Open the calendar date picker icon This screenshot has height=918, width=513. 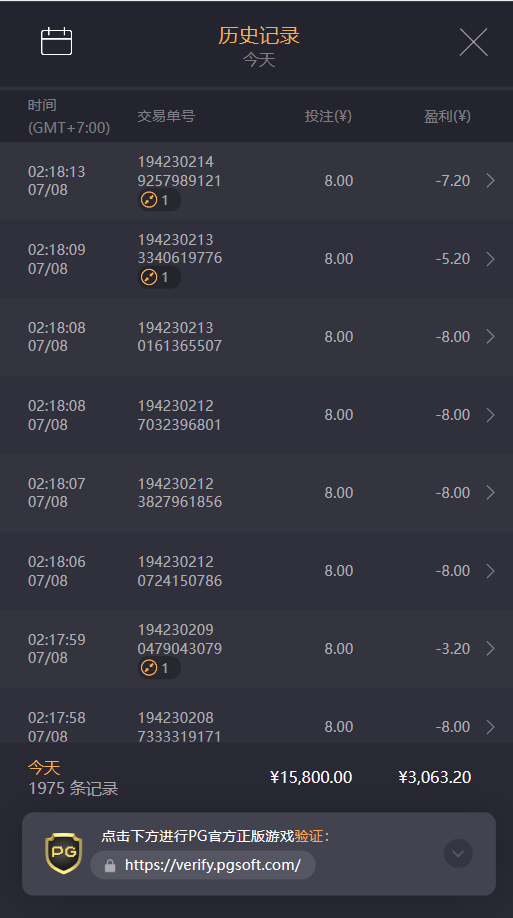[x=56, y=42]
